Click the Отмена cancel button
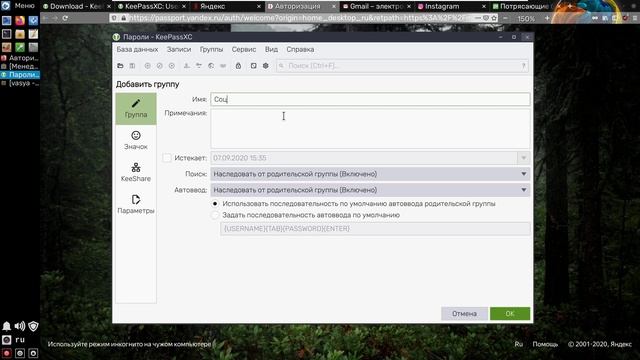Viewport: 640px width, 360px height. [464, 313]
